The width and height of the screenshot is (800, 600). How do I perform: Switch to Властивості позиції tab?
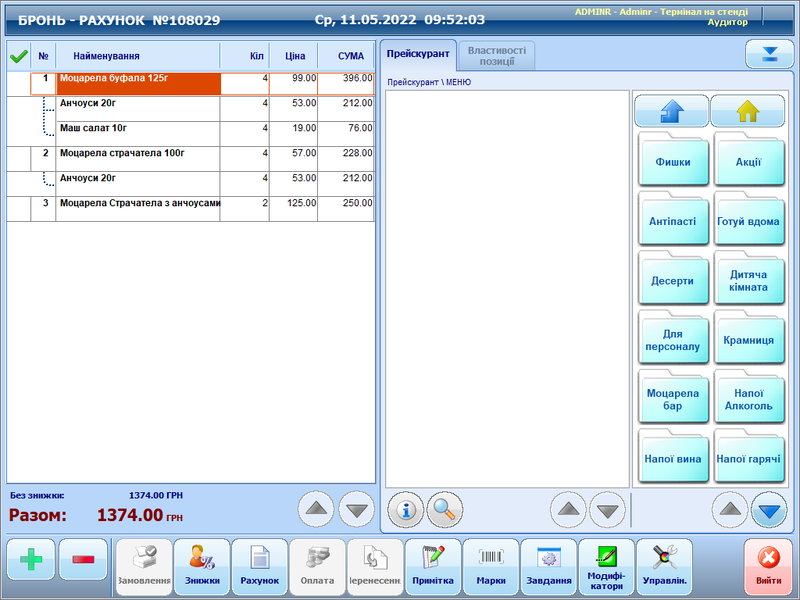tap(496, 55)
